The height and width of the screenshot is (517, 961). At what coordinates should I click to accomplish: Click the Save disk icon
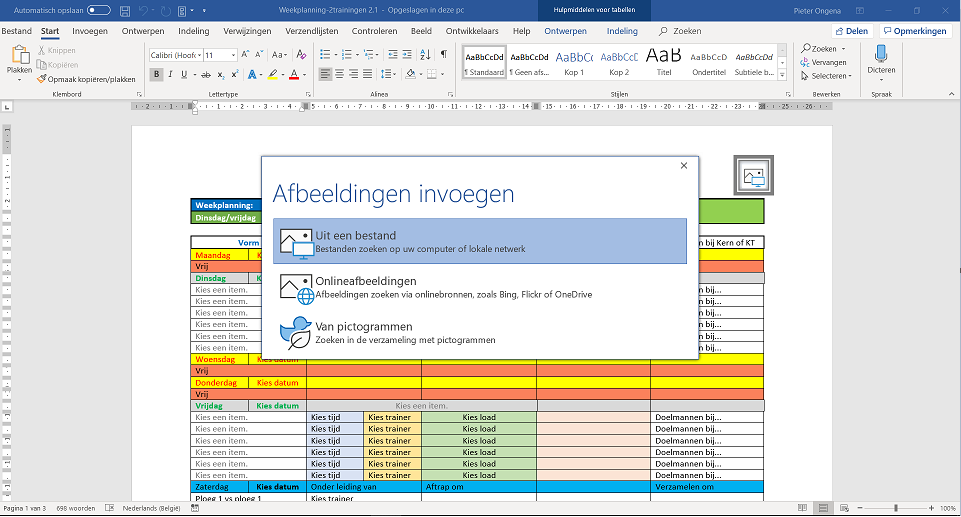pos(124,10)
